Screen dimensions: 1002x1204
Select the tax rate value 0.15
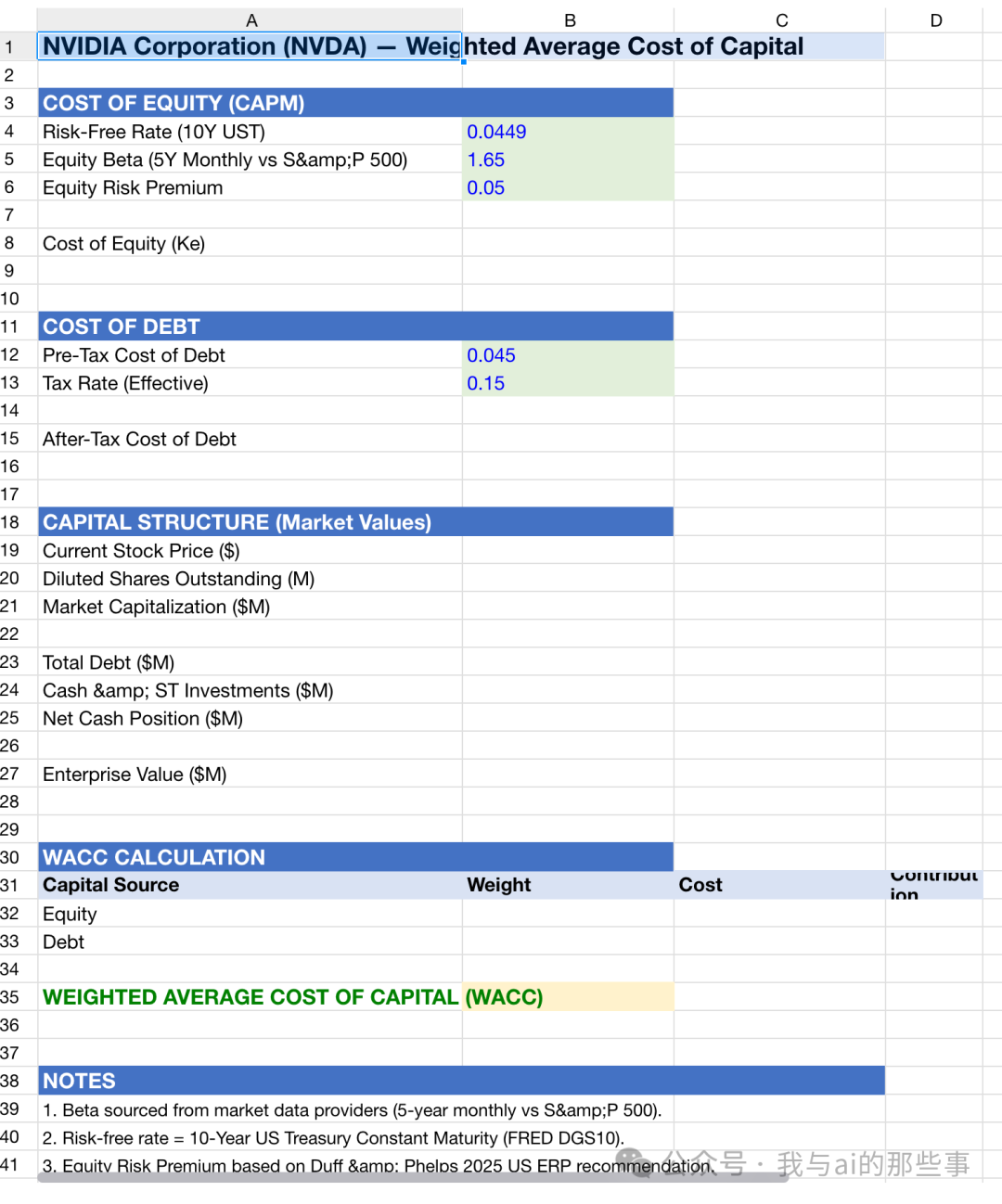point(569,383)
